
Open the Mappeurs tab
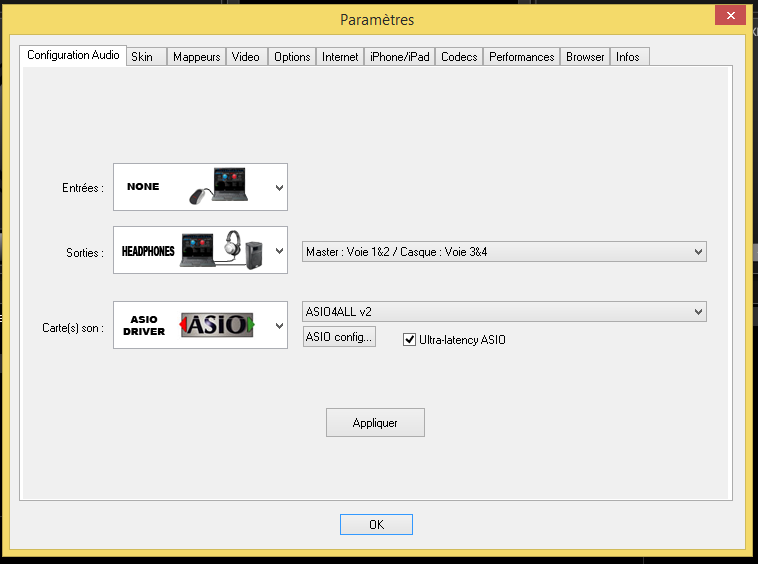196,57
